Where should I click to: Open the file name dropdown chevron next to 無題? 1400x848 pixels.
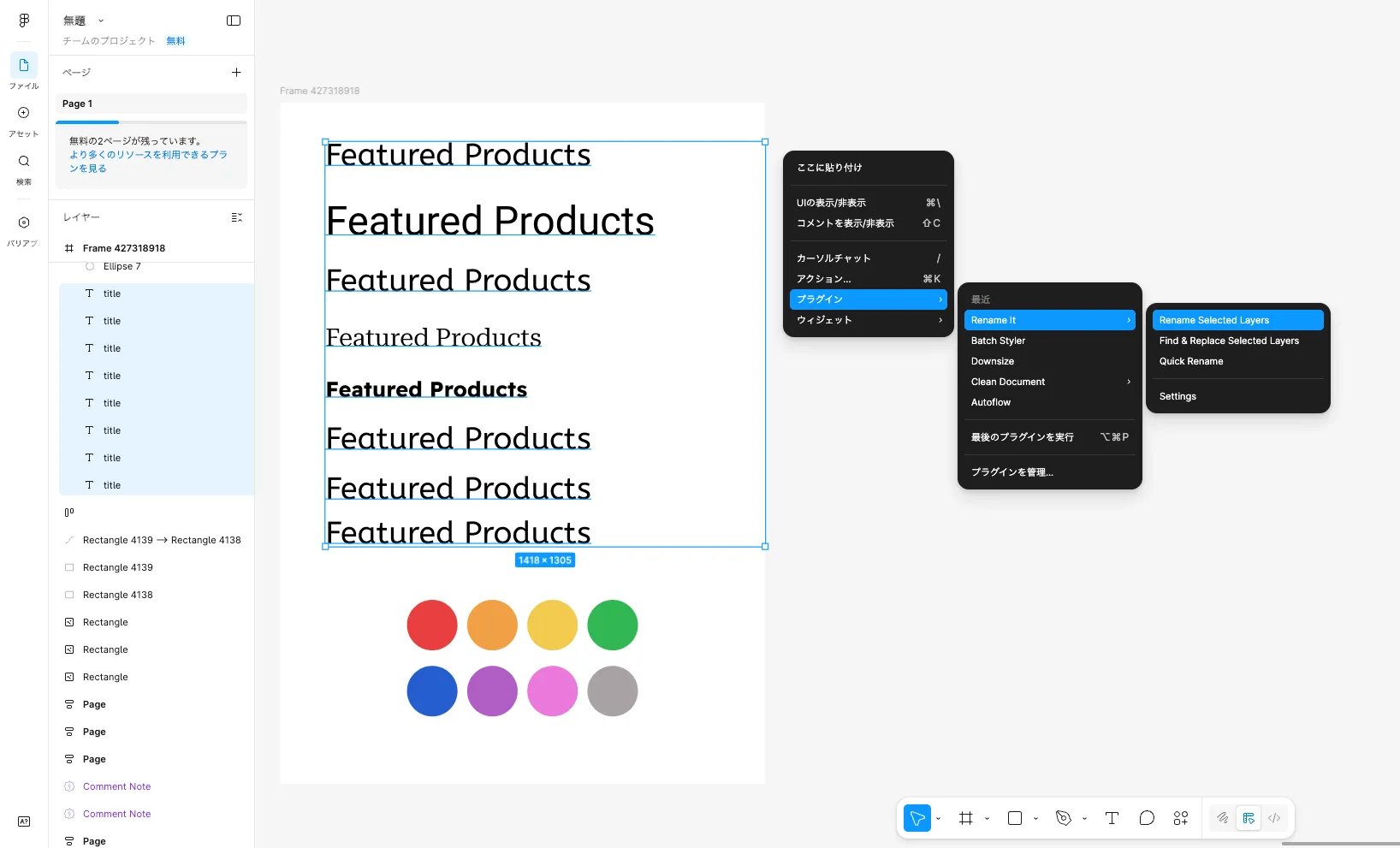101,21
